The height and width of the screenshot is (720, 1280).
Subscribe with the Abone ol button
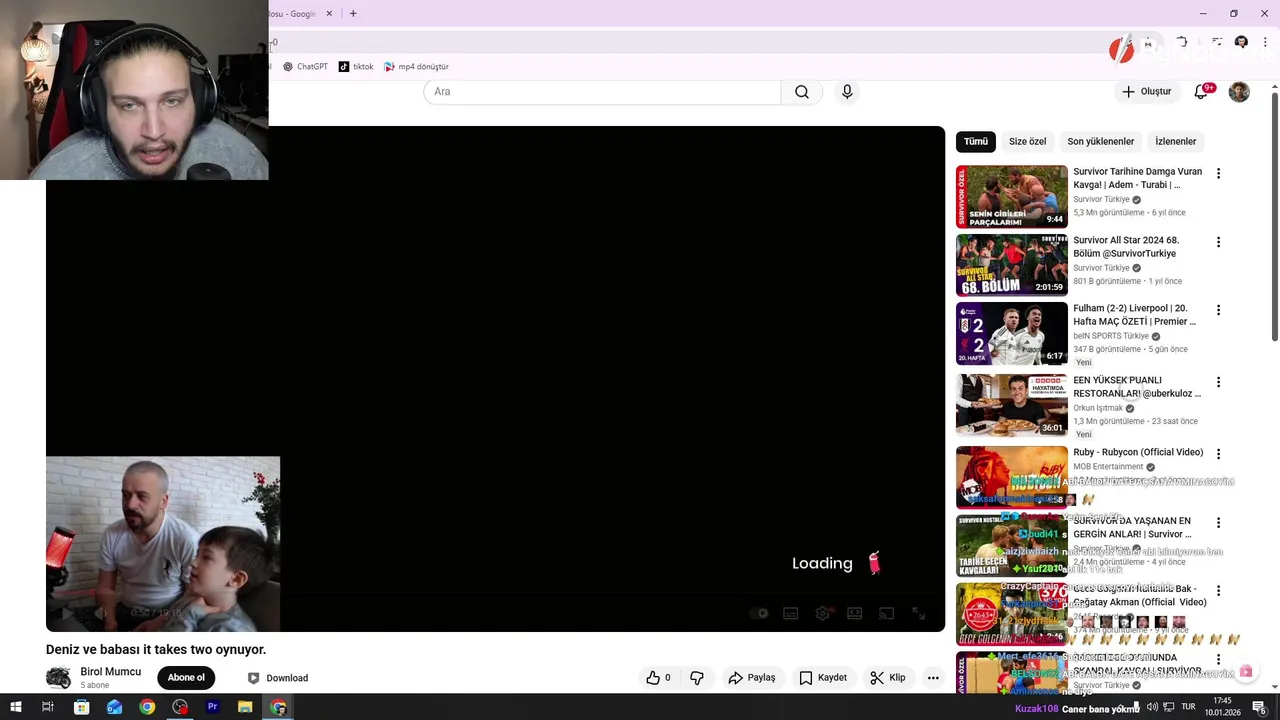(186, 678)
